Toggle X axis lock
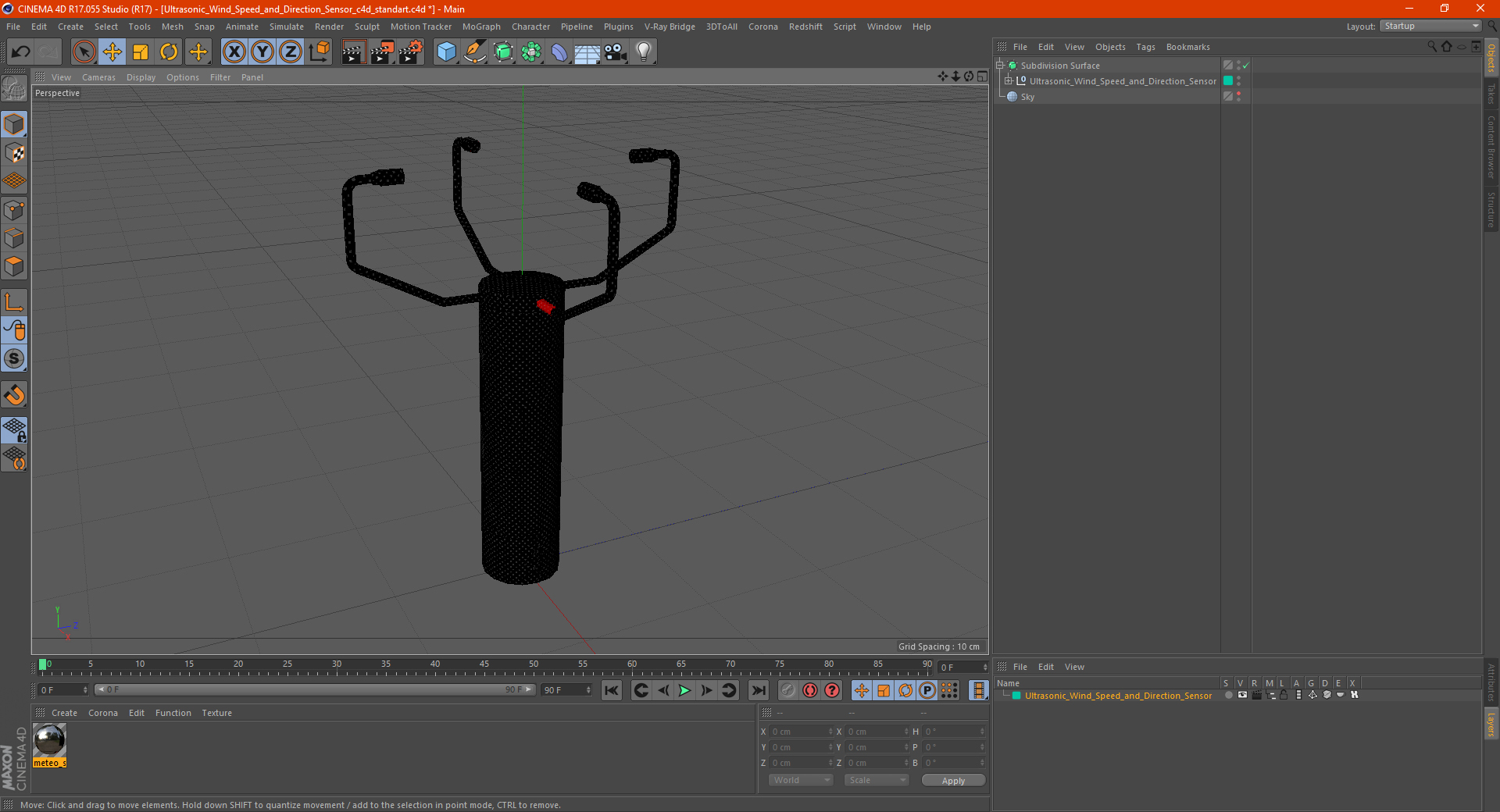Screen dimensions: 1500x812 point(234,52)
